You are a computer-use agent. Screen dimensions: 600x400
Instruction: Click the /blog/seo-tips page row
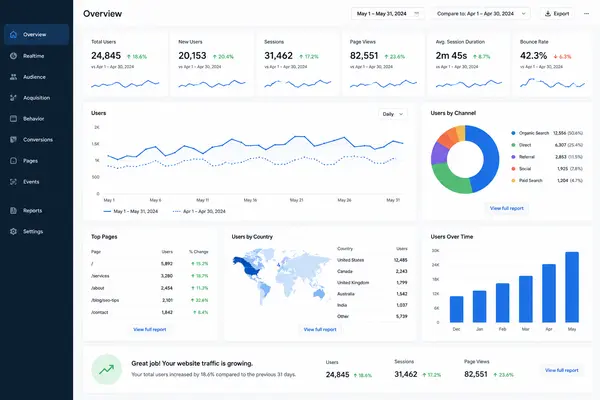pos(150,300)
